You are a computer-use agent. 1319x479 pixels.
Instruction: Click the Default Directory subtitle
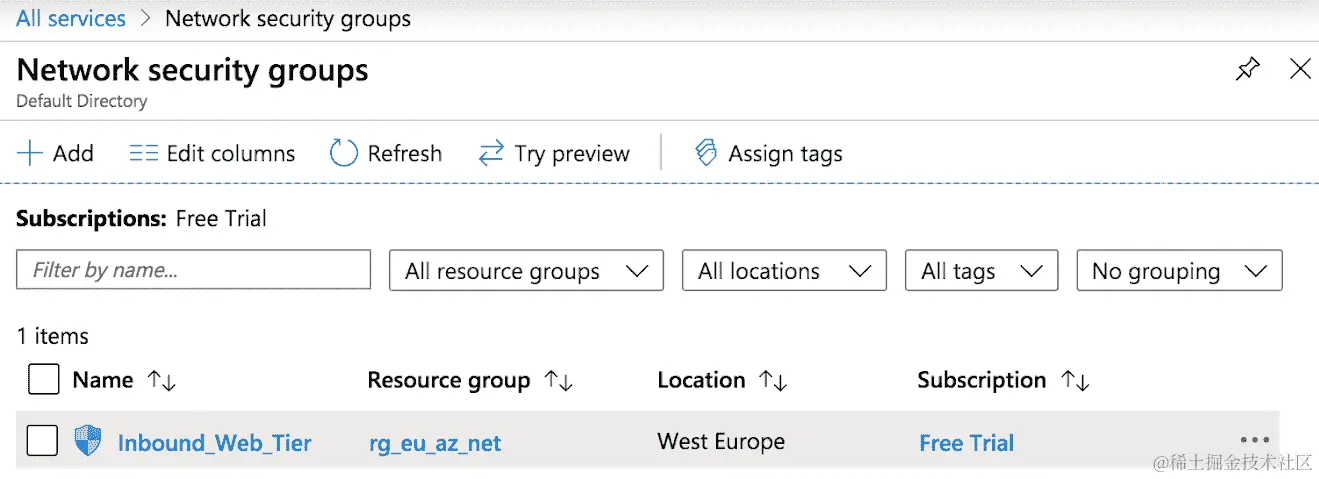click(x=82, y=101)
